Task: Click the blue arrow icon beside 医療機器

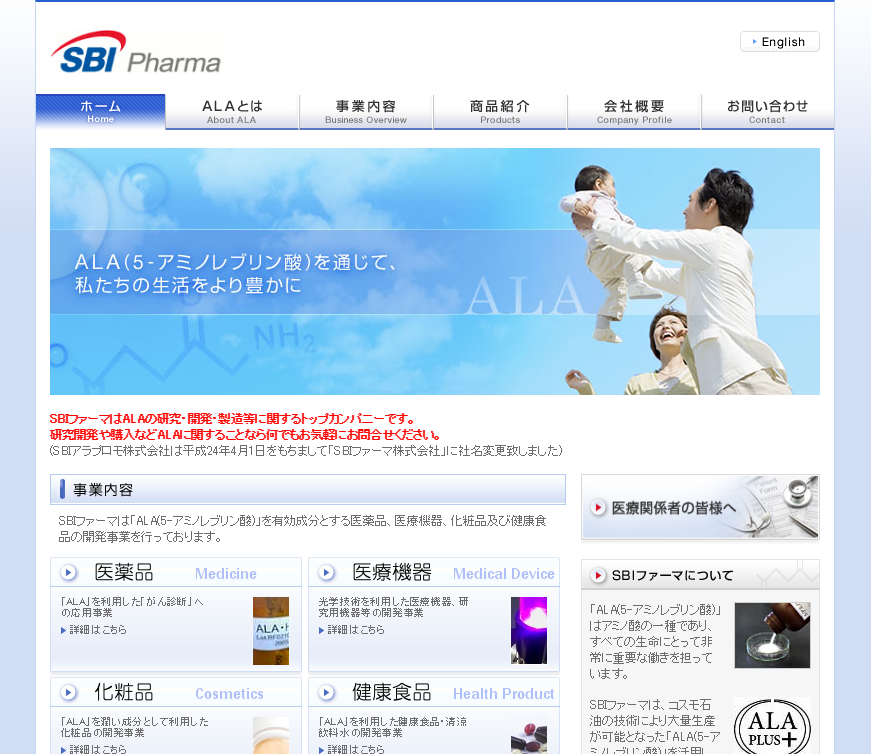Action: click(327, 572)
